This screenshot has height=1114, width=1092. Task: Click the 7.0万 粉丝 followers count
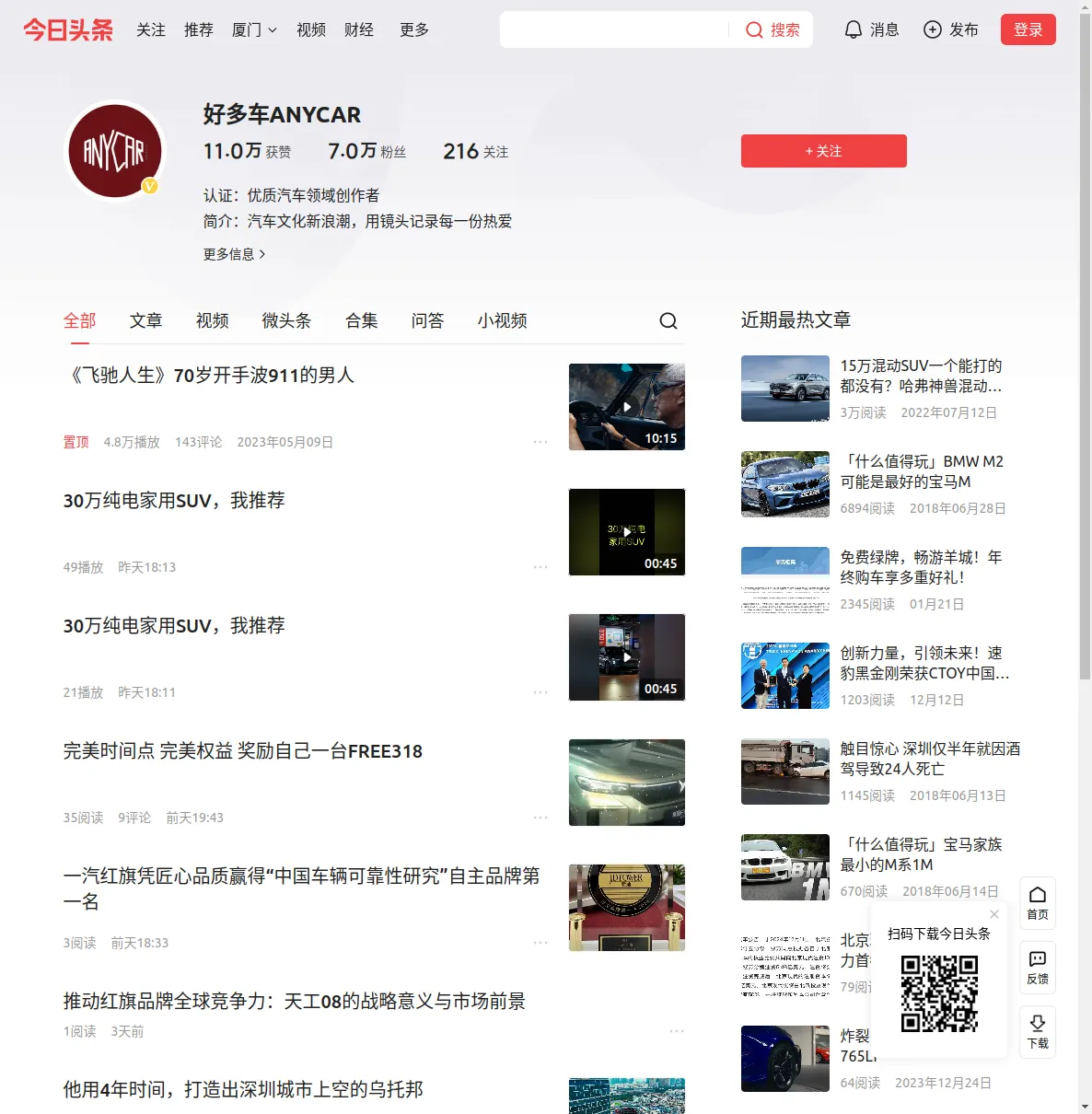pyautogui.click(x=366, y=151)
